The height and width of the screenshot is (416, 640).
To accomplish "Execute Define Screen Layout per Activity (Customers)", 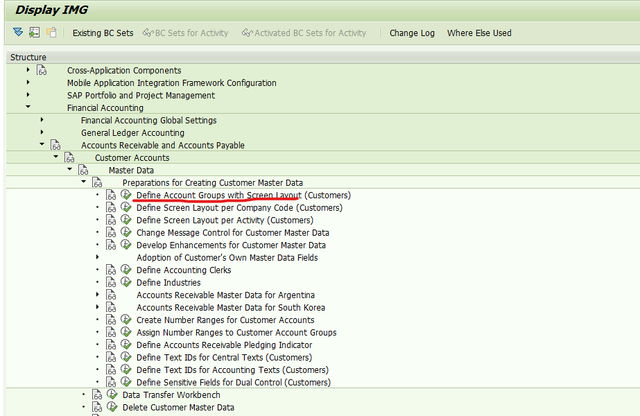I will tap(126, 220).
